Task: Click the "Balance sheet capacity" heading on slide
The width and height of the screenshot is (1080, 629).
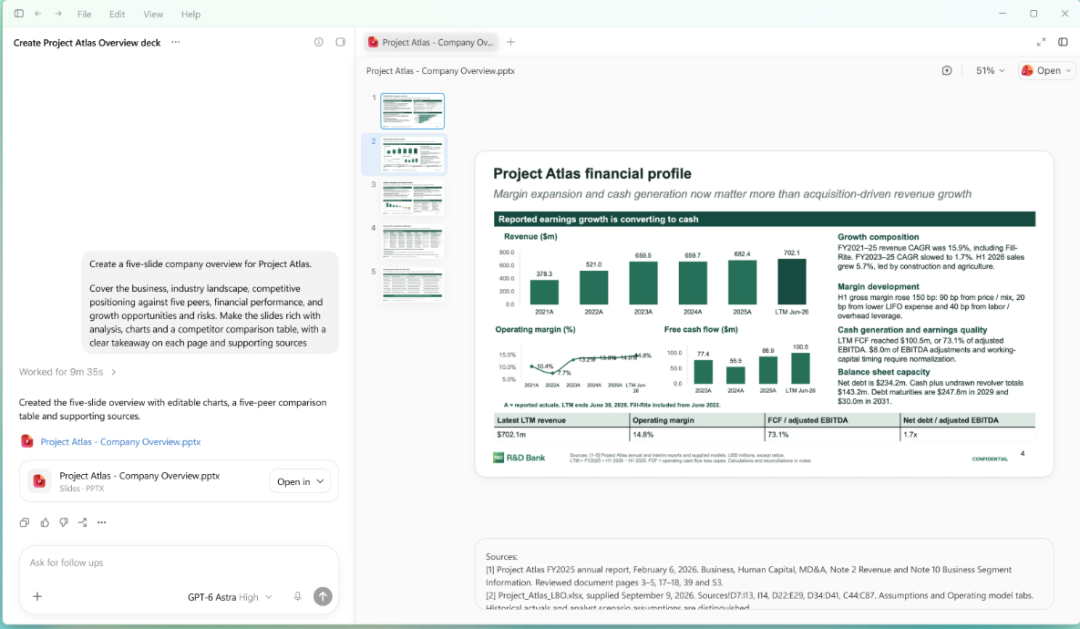Action: click(x=884, y=372)
